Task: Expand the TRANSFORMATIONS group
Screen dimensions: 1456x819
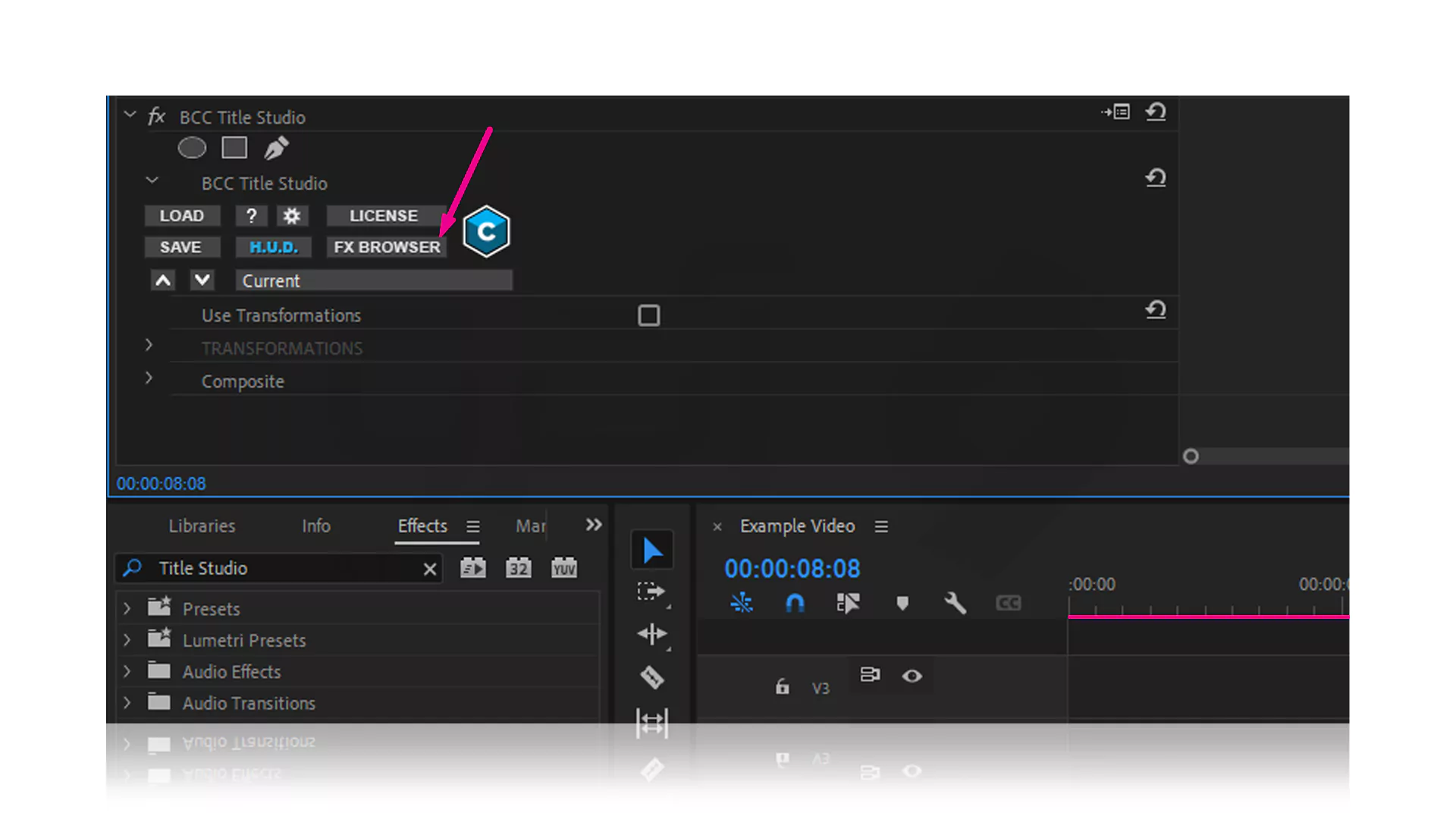Action: pos(149,345)
